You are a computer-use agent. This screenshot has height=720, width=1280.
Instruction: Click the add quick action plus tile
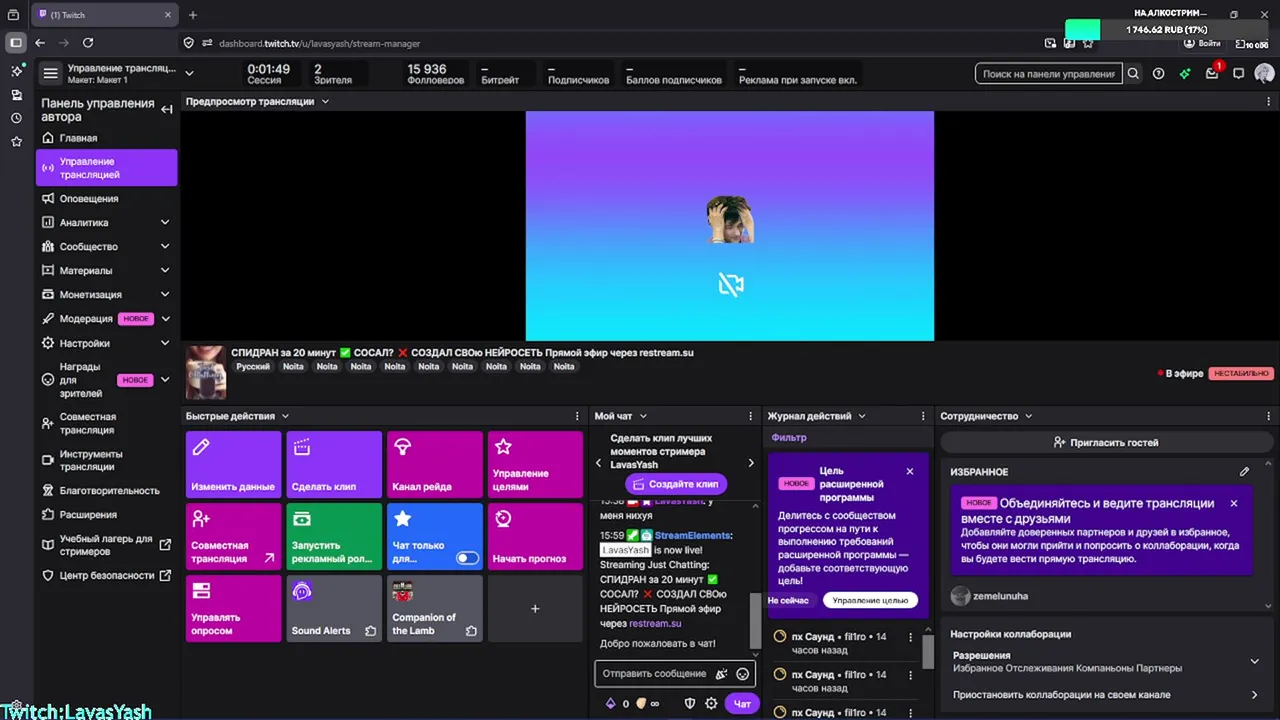coord(535,608)
